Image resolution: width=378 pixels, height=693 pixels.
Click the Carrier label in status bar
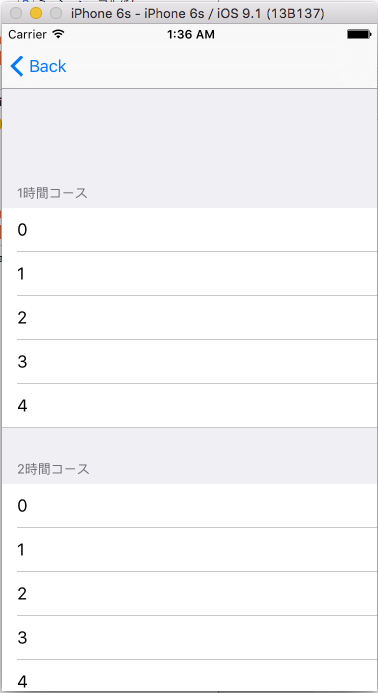click(27, 34)
